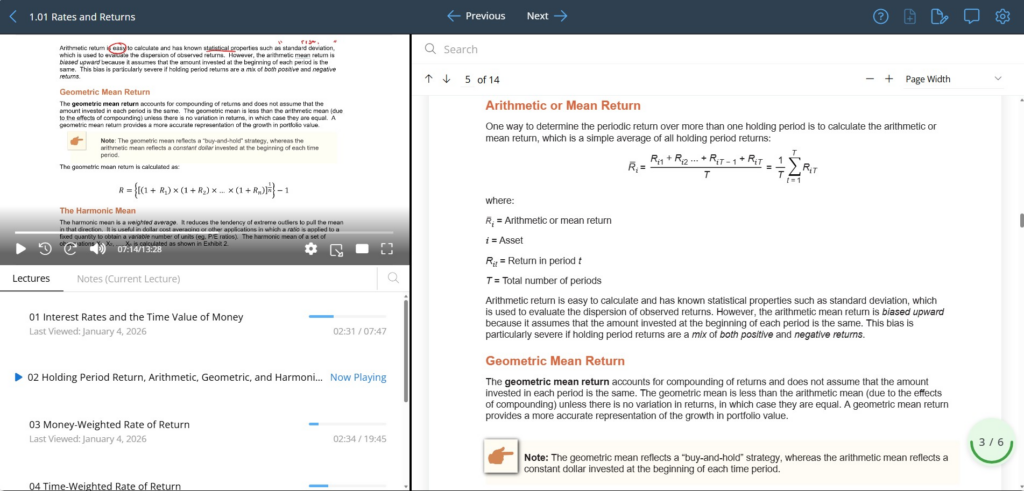The width and height of the screenshot is (1024, 491).
Task: Switch to Notes (Current Lecture) tab
Action: 128,278
